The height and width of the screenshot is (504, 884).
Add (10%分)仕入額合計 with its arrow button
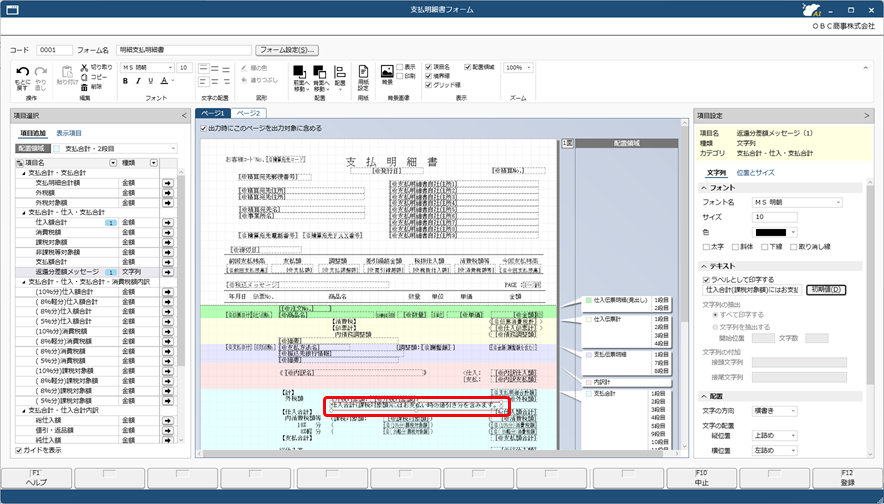pyautogui.click(x=167, y=292)
